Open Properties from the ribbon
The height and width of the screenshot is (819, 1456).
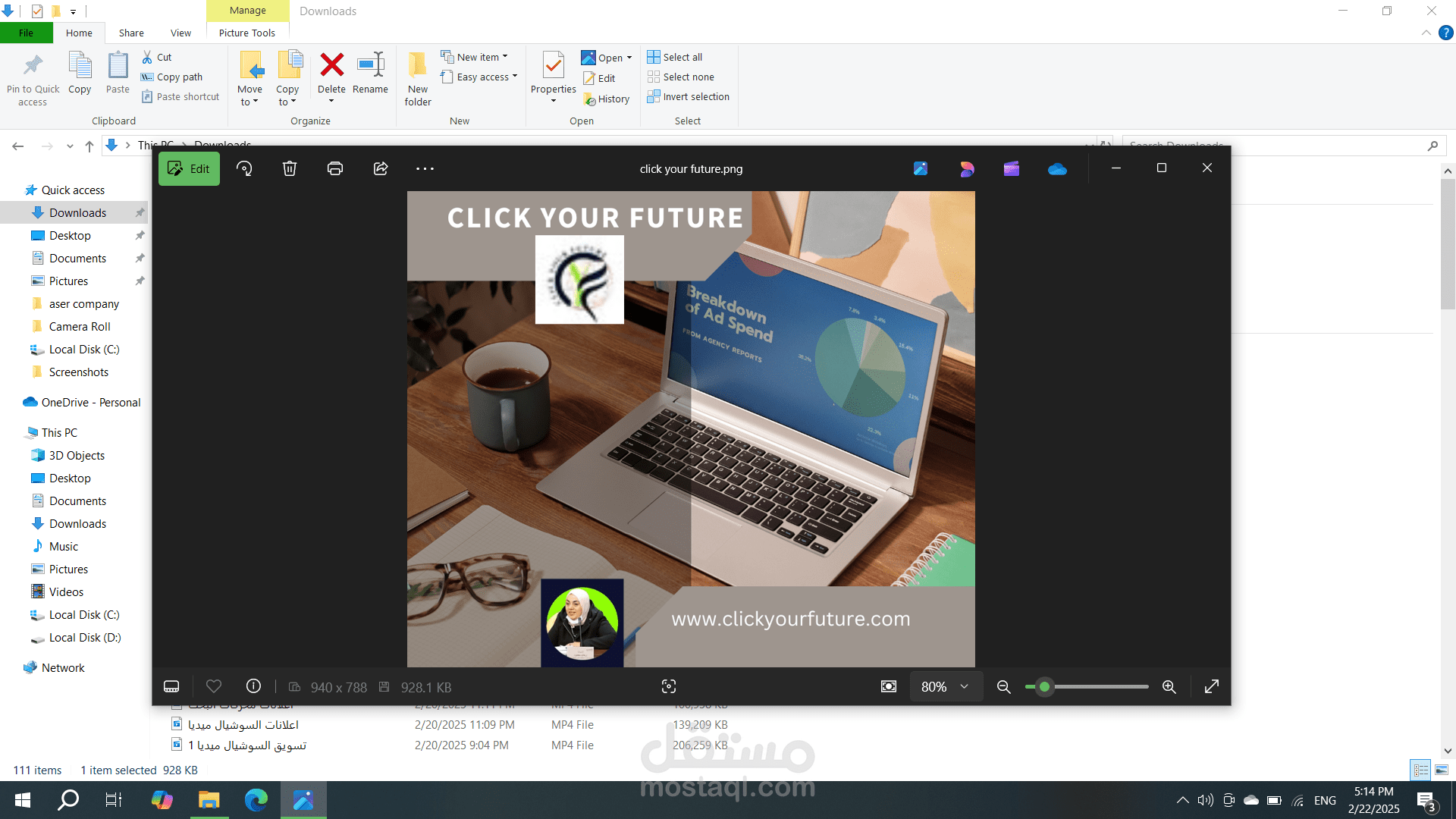(x=554, y=77)
